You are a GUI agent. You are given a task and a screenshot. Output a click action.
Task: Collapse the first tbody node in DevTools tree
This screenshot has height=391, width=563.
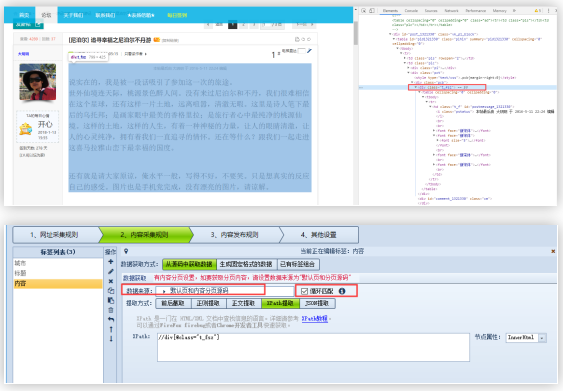tap(398, 48)
